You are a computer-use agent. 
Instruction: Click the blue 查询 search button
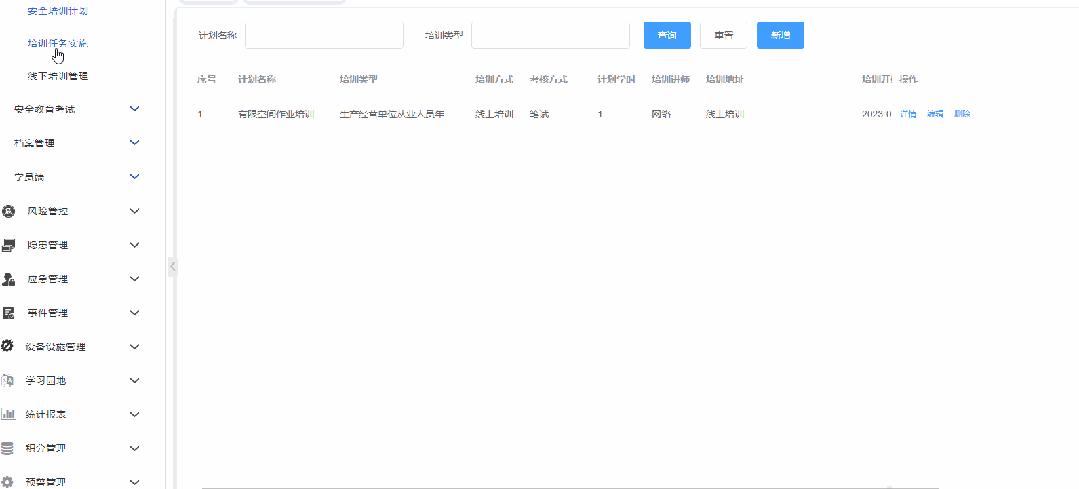point(667,35)
